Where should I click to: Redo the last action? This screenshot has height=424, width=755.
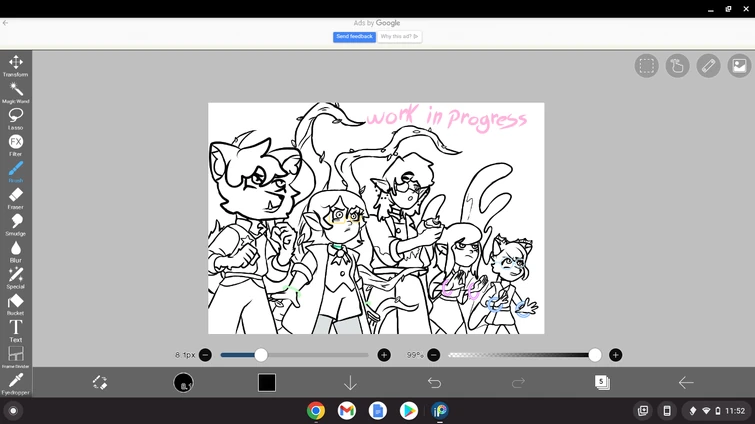[x=518, y=383]
